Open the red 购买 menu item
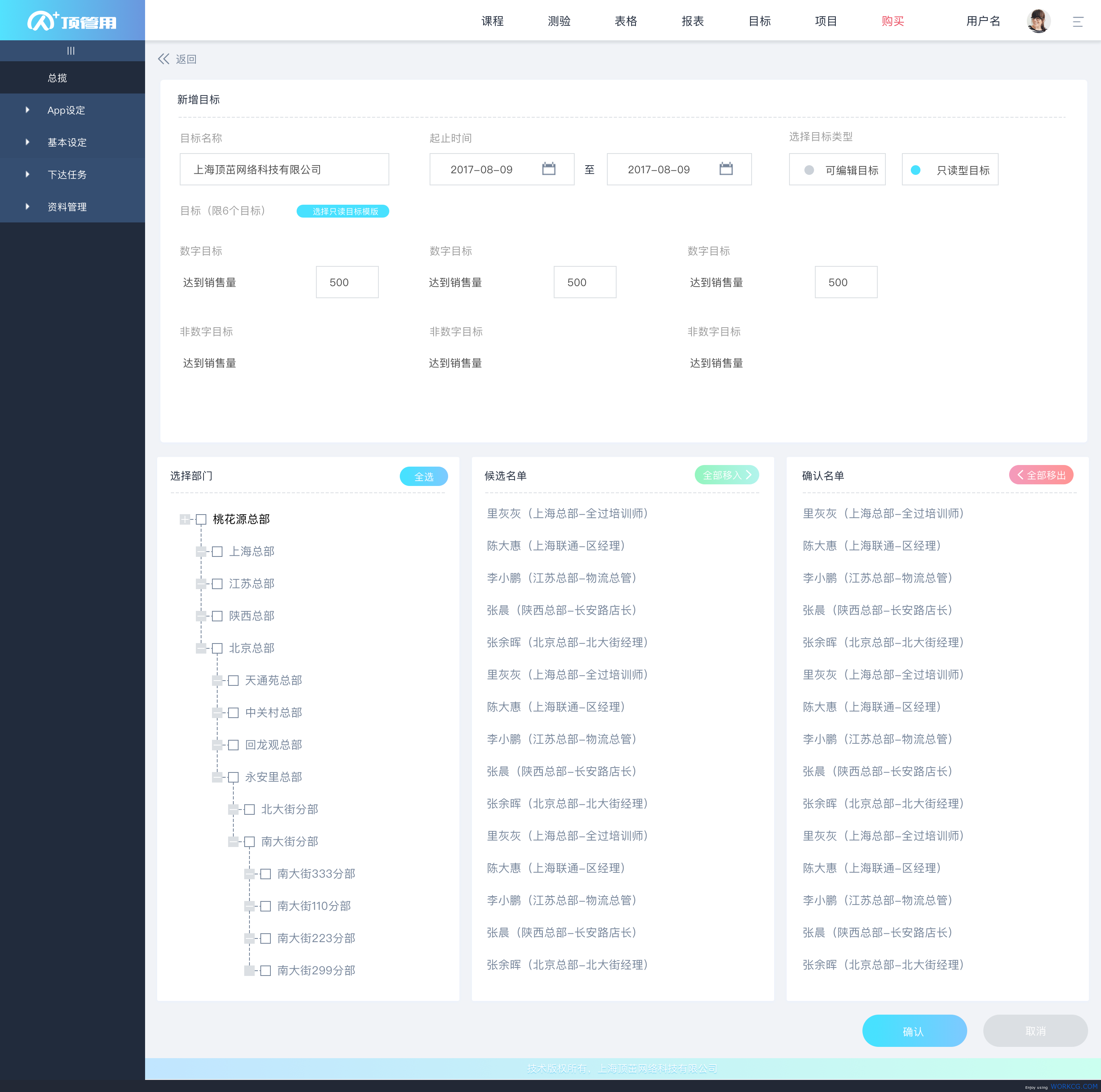Screen dimensions: 1101x1092 pos(892,21)
